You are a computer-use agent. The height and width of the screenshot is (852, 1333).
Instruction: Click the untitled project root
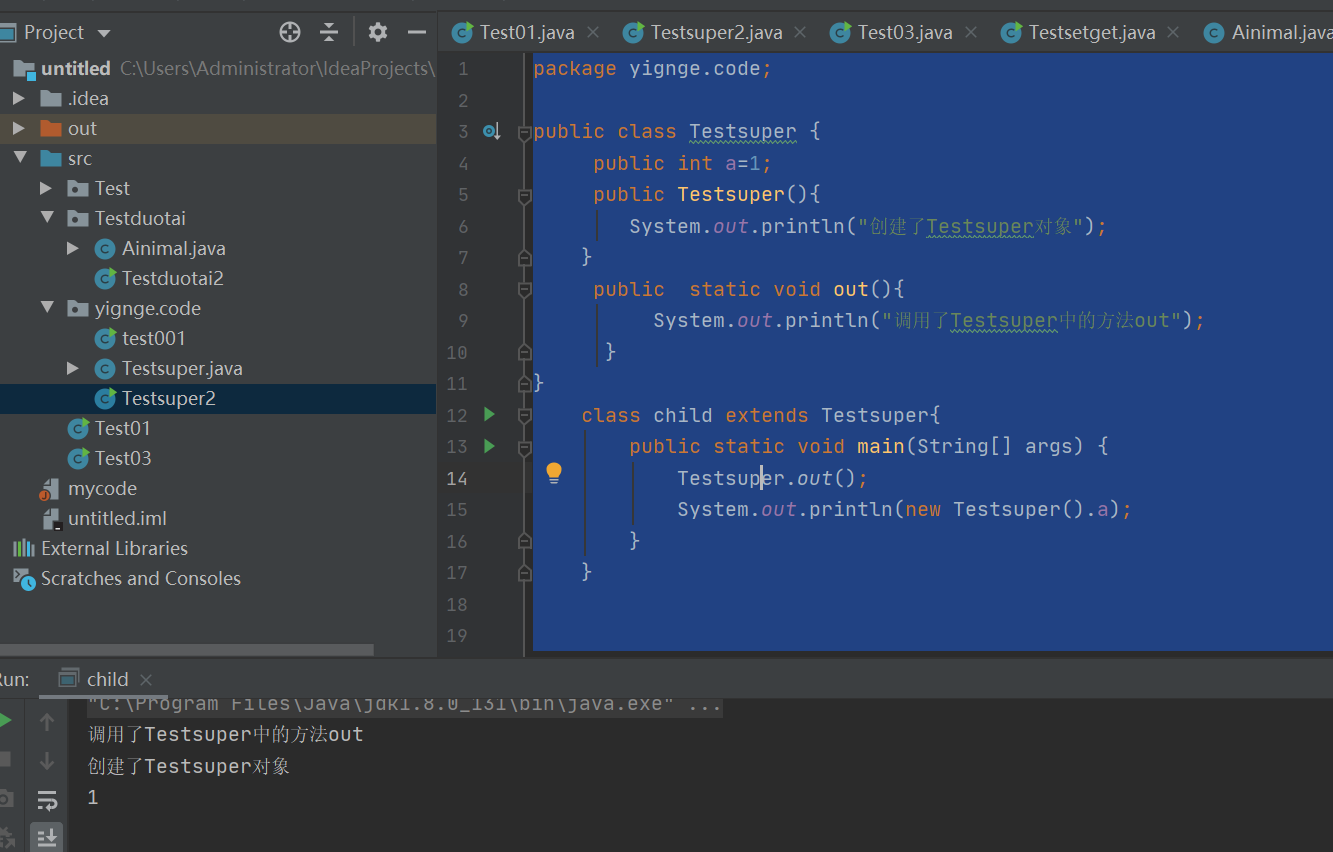pyautogui.click(x=75, y=68)
